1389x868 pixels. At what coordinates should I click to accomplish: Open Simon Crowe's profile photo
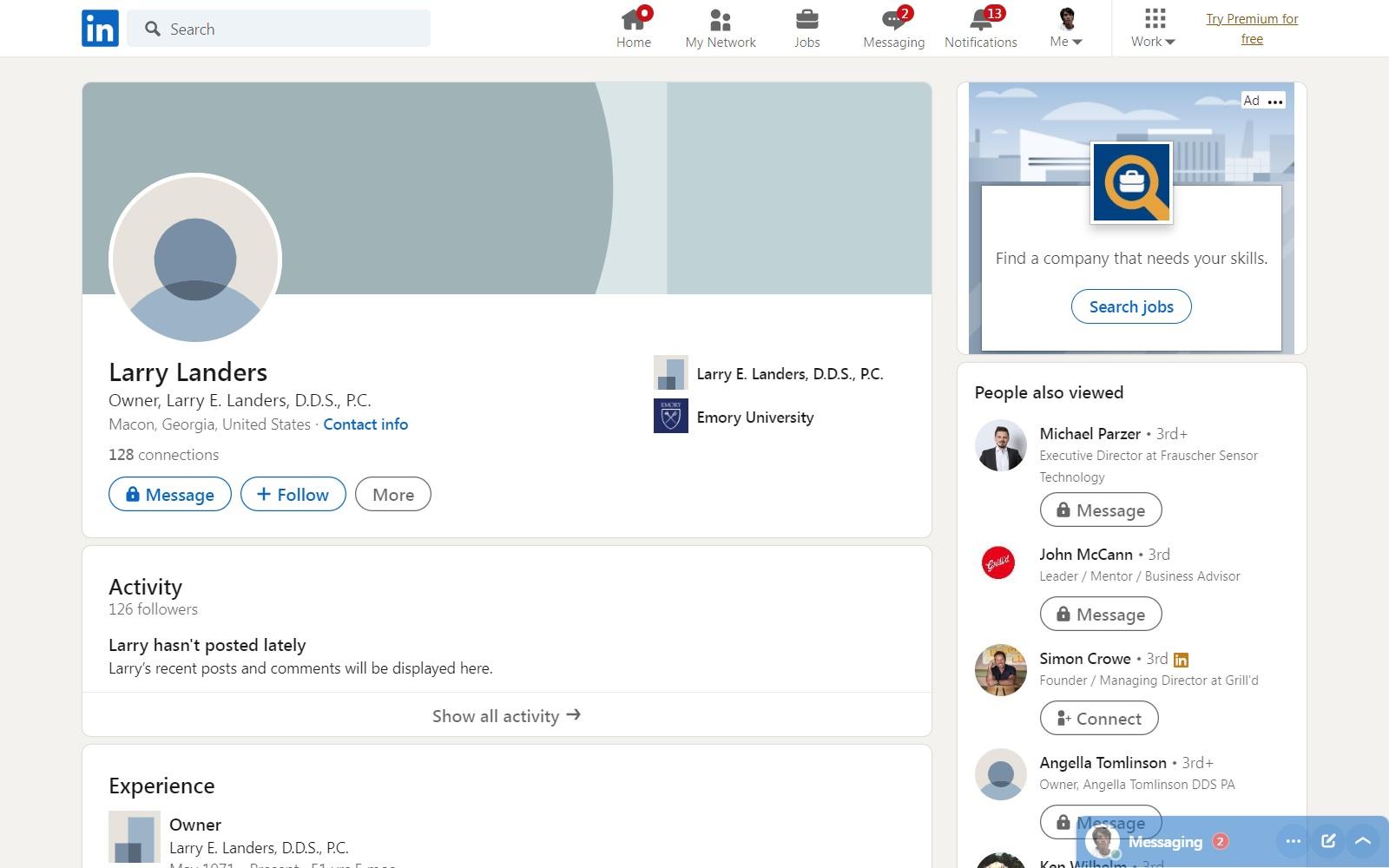1001,670
